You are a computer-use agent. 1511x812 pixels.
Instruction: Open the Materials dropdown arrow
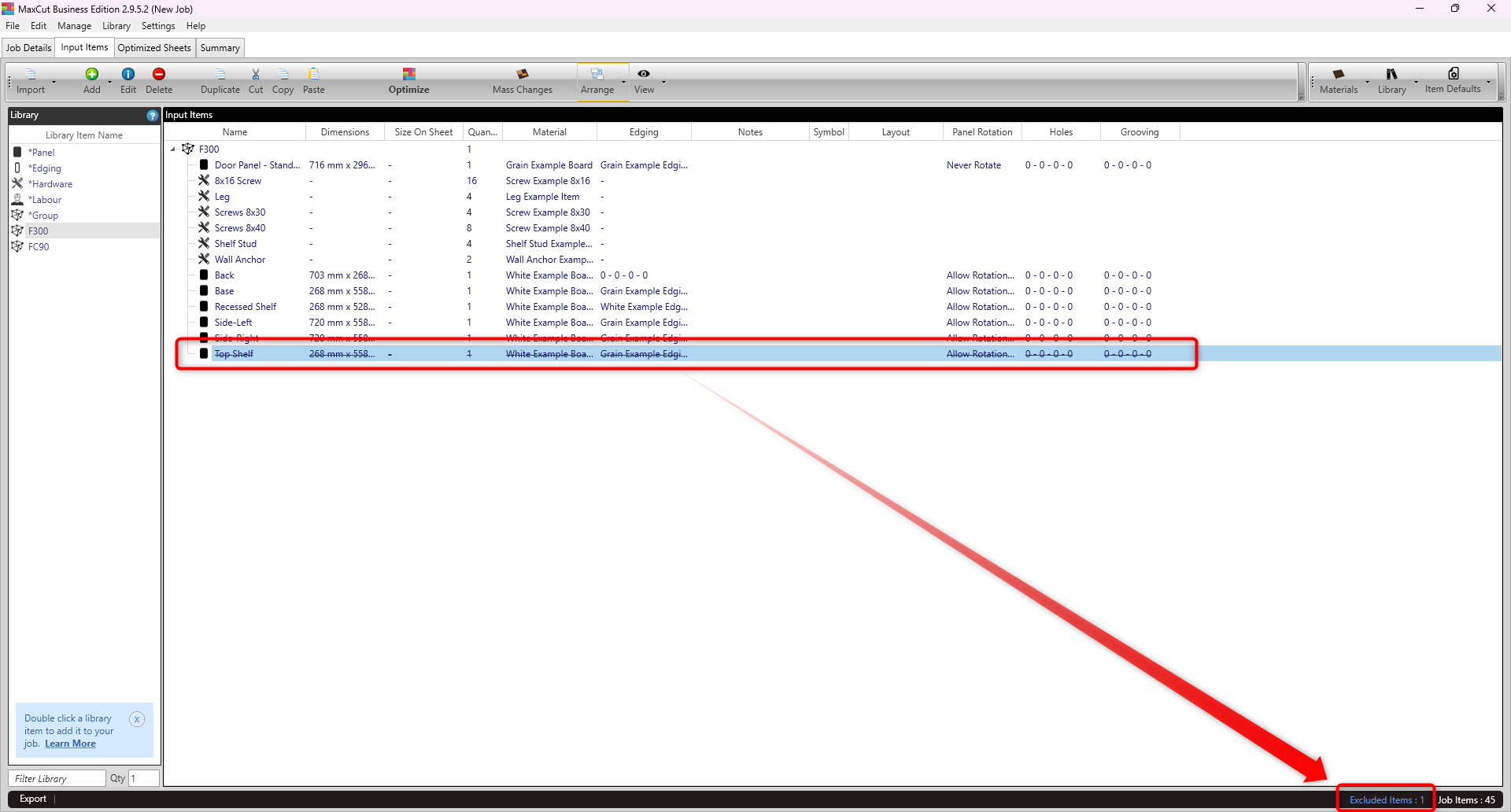tap(1367, 82)
